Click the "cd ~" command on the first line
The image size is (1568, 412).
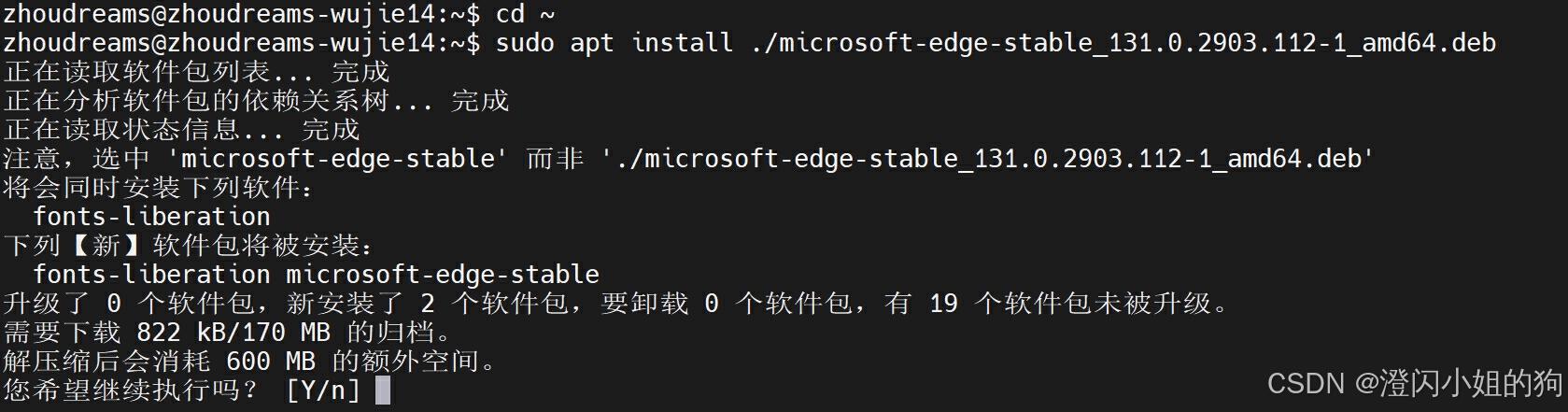525,13
